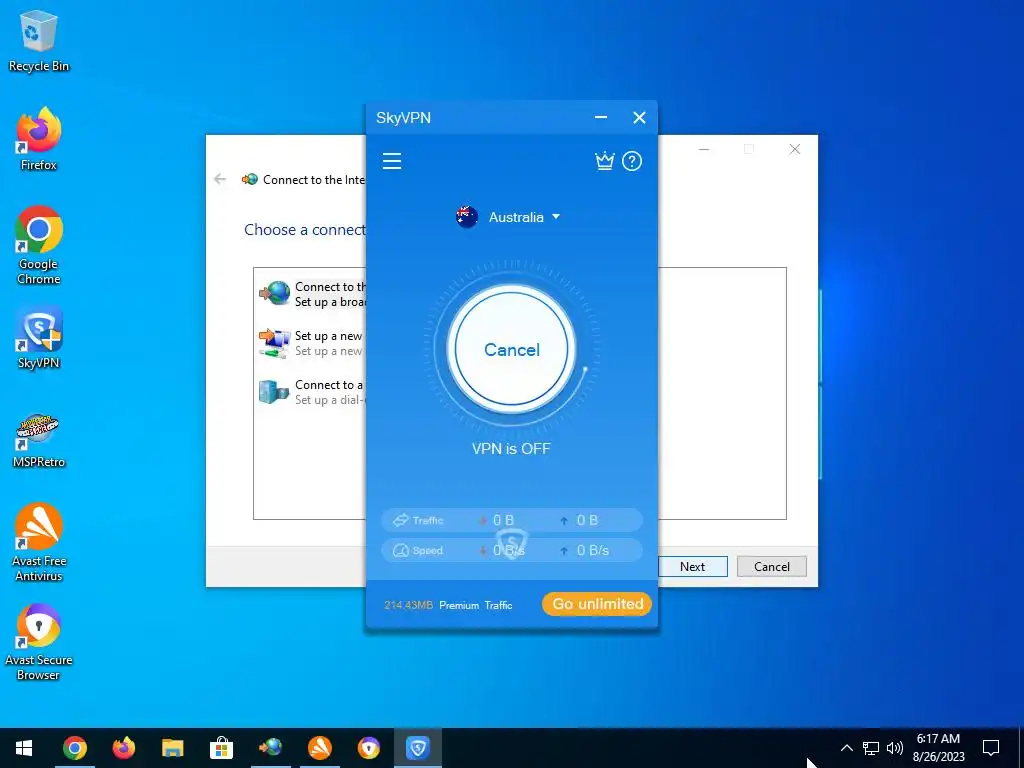The width and height of the screenshot is (1024, 768).
Task: Open the SkyVPN hamburger menu
Action: [392, 161]
